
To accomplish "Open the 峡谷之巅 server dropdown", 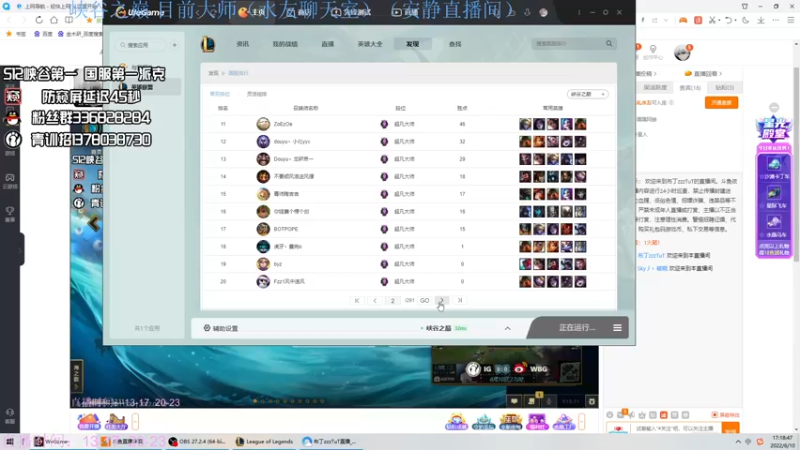I will pos(587,94).
